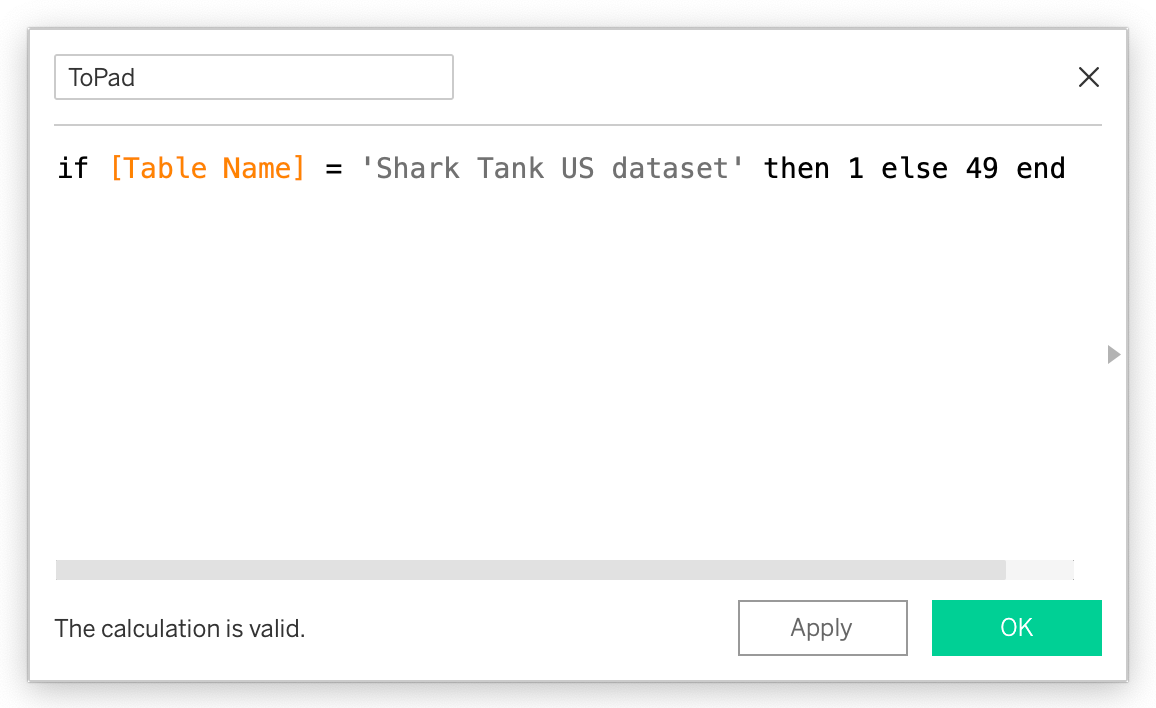Viewport: 1156px width, 708px height.
Task: Place cursor on the word US in string
Action: click(x=577, y=168)
